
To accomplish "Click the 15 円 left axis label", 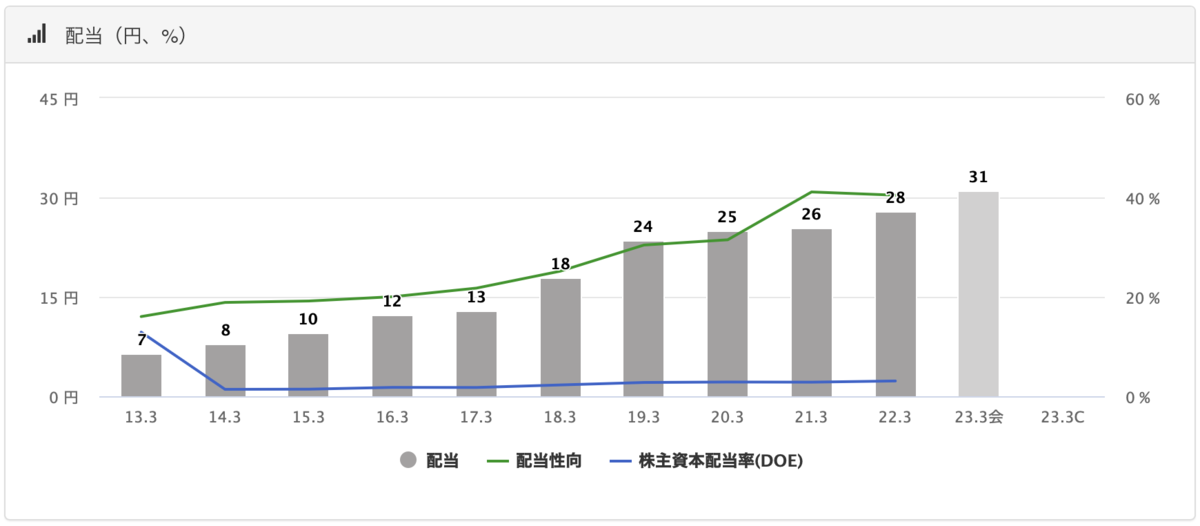I will 59,298.
